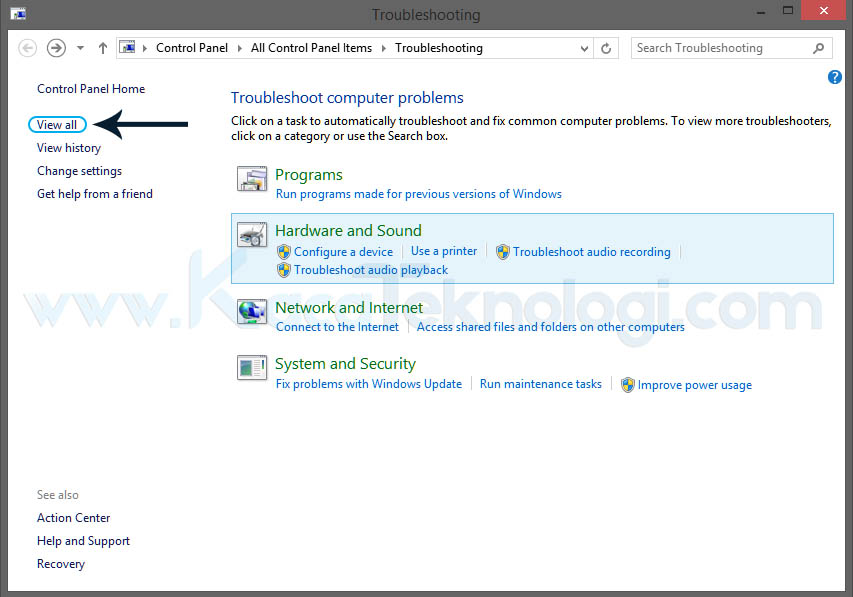
Task: Open Recovery under See also
Action: [x=61, y=564]
